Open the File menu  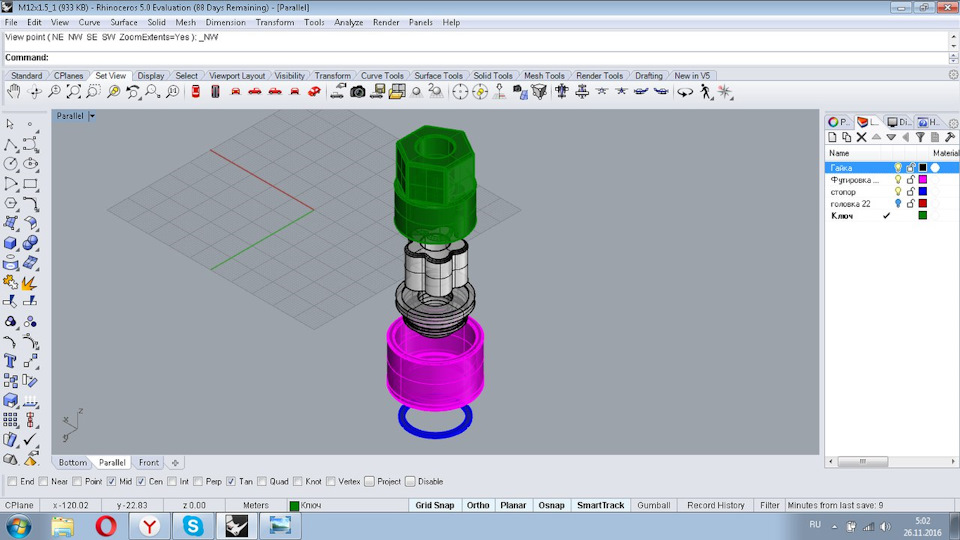(11, 22)
